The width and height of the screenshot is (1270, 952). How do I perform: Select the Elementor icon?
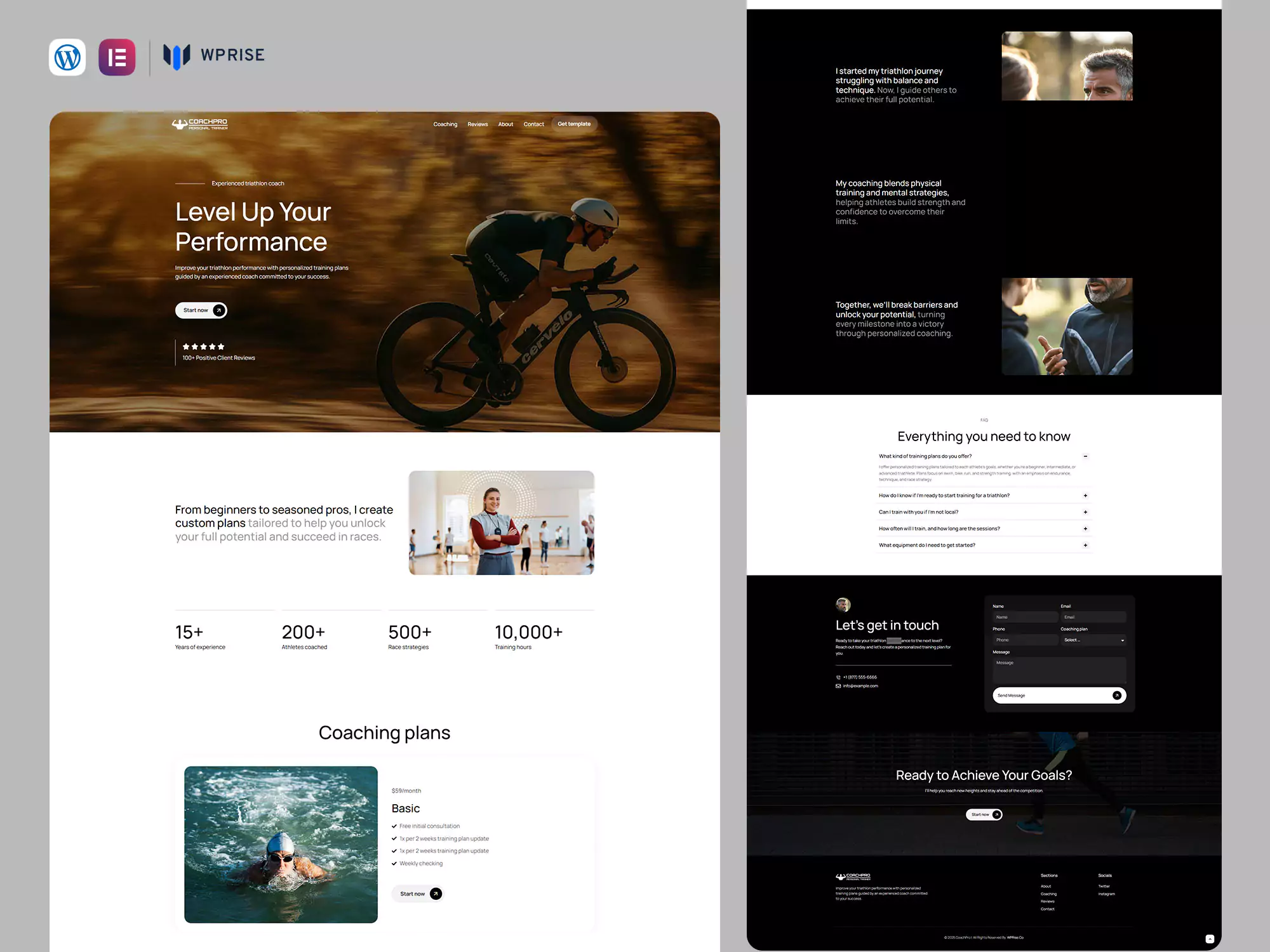click(x=117, y=57)
